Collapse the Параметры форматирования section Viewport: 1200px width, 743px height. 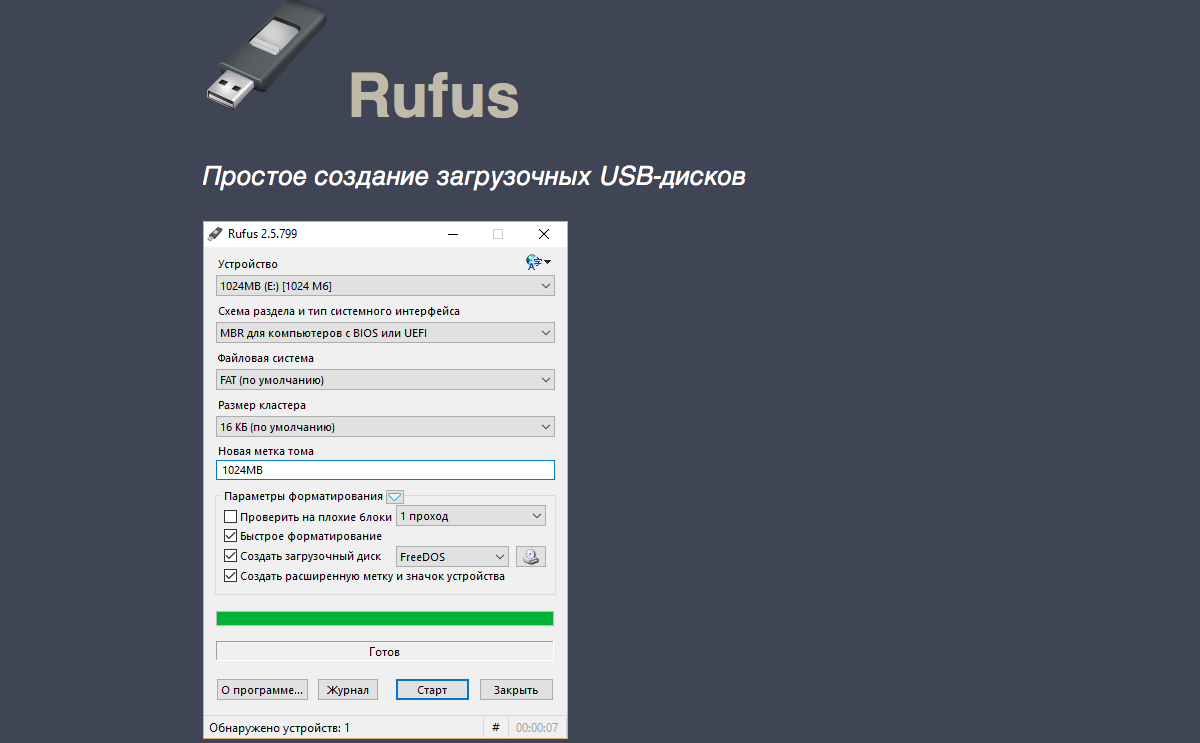pyautogui.click(x=395, y=496)
